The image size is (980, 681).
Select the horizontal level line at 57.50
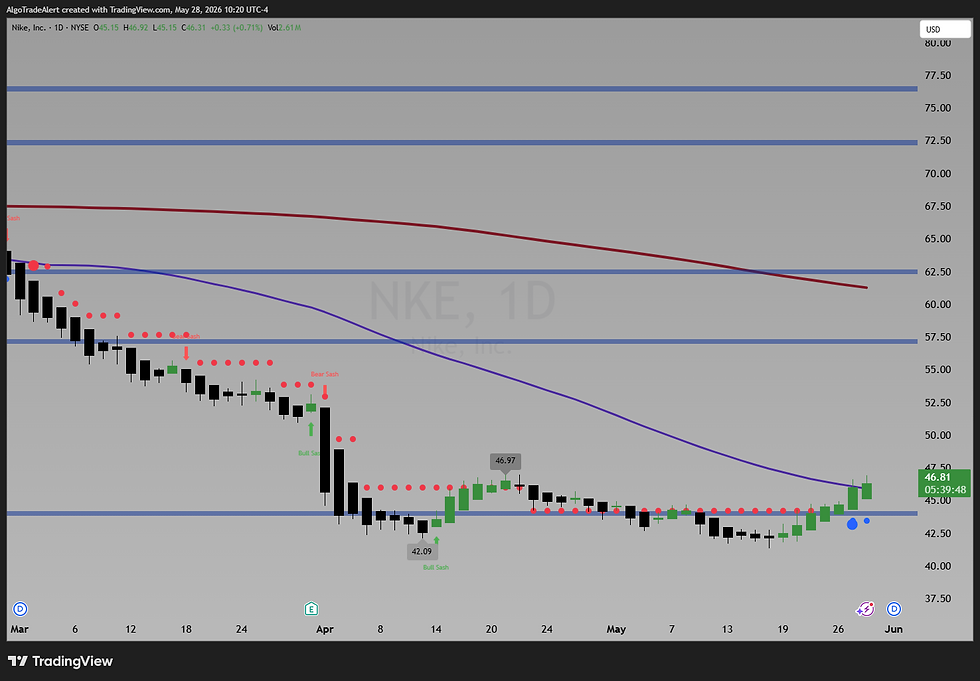(x=462, y=341)
